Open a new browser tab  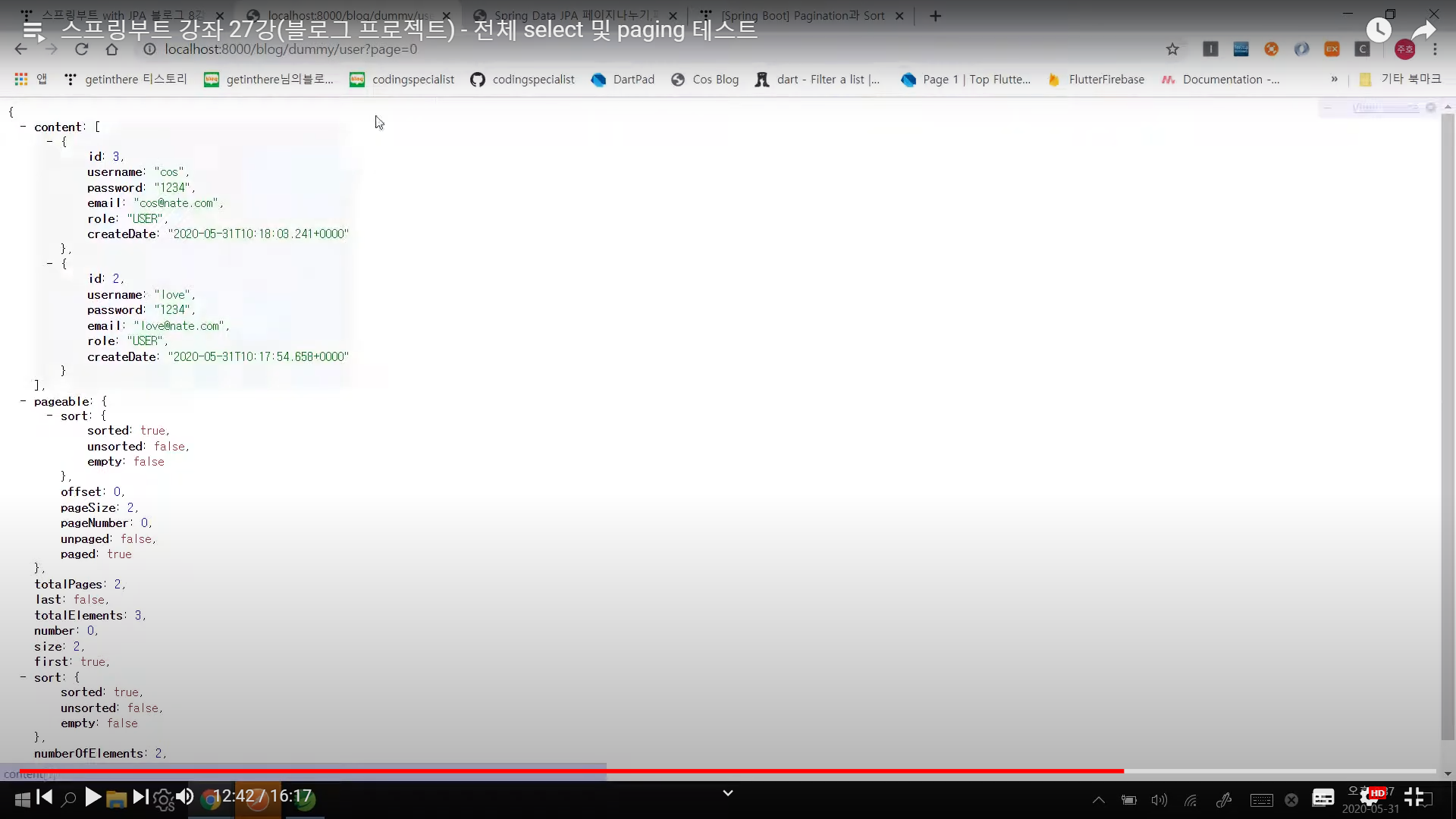coord(935,16)
